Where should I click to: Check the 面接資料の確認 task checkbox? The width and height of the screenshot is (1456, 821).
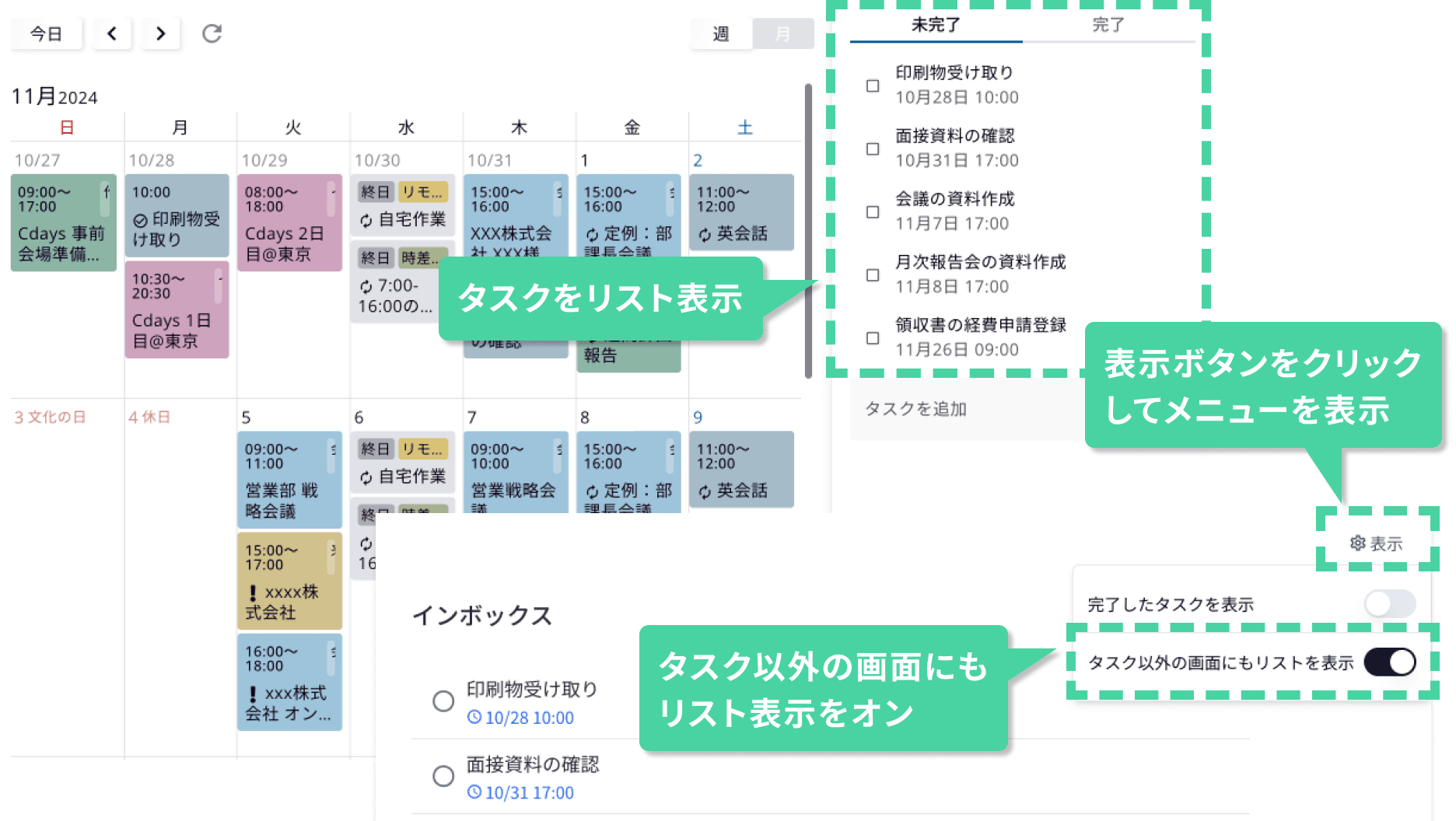pos(873,148)
